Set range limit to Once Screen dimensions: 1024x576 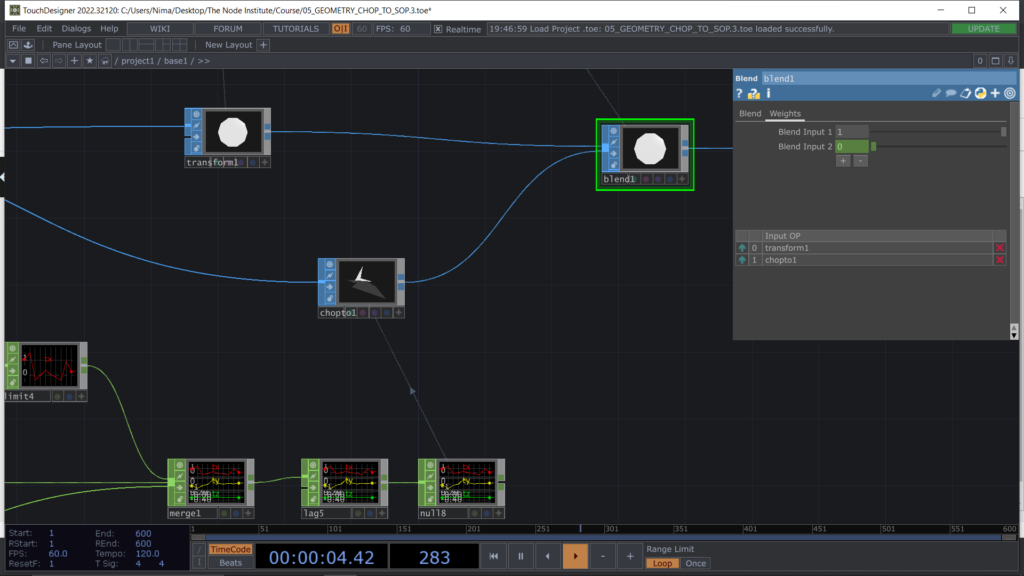pyautogui.click(x=696, y=564)
